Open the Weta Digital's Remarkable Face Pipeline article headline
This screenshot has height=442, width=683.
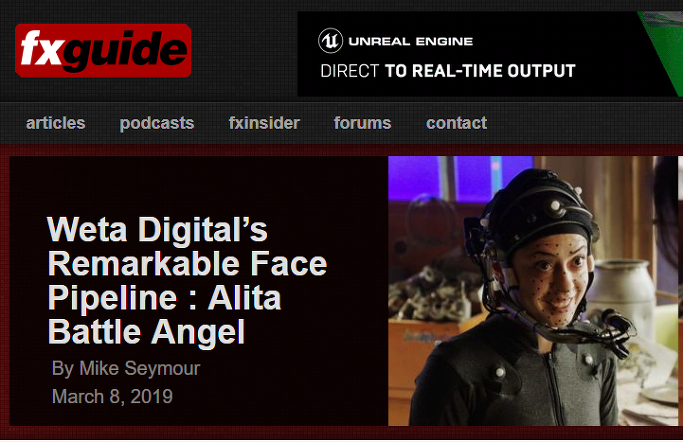[187, 280]
